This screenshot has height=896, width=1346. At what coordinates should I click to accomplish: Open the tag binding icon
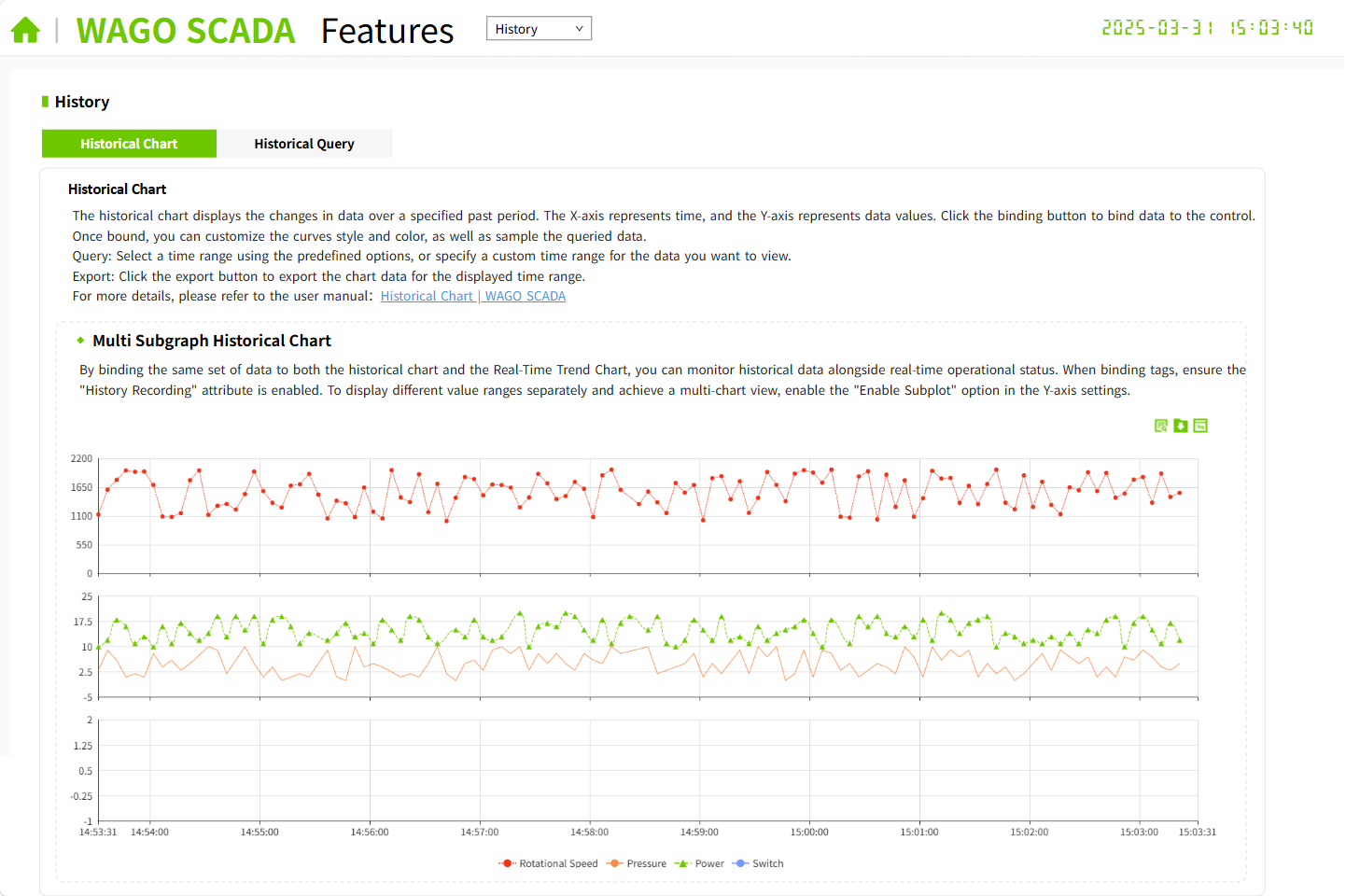(1200, 426)
